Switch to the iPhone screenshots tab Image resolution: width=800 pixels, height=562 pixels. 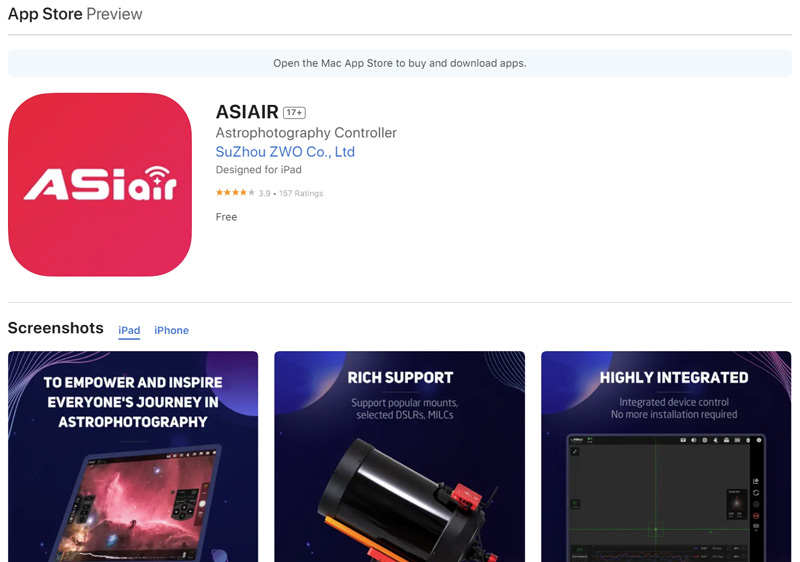coord(171,330)
